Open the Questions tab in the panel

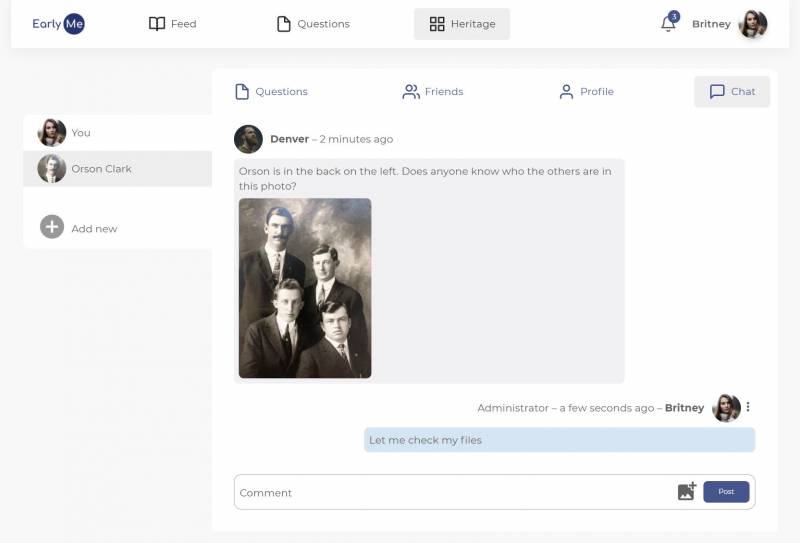point(271,91)
